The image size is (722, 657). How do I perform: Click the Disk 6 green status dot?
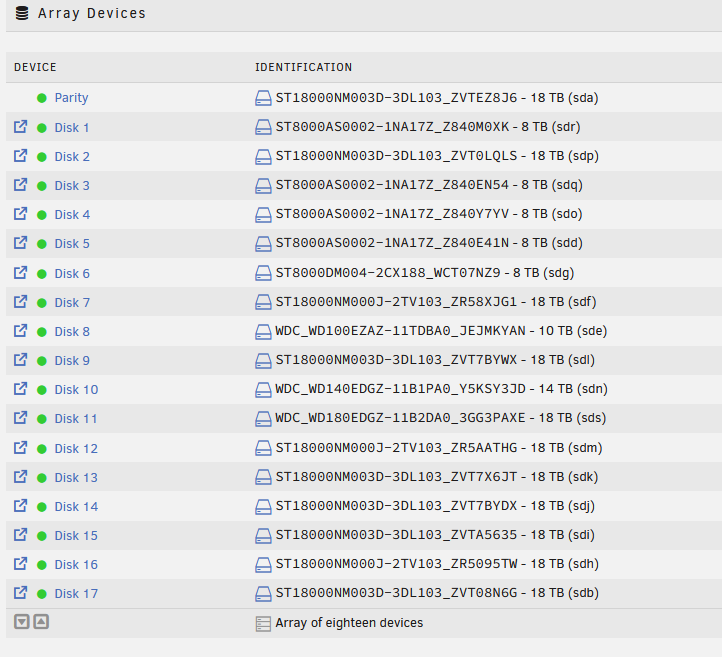[x=42, y=274]
